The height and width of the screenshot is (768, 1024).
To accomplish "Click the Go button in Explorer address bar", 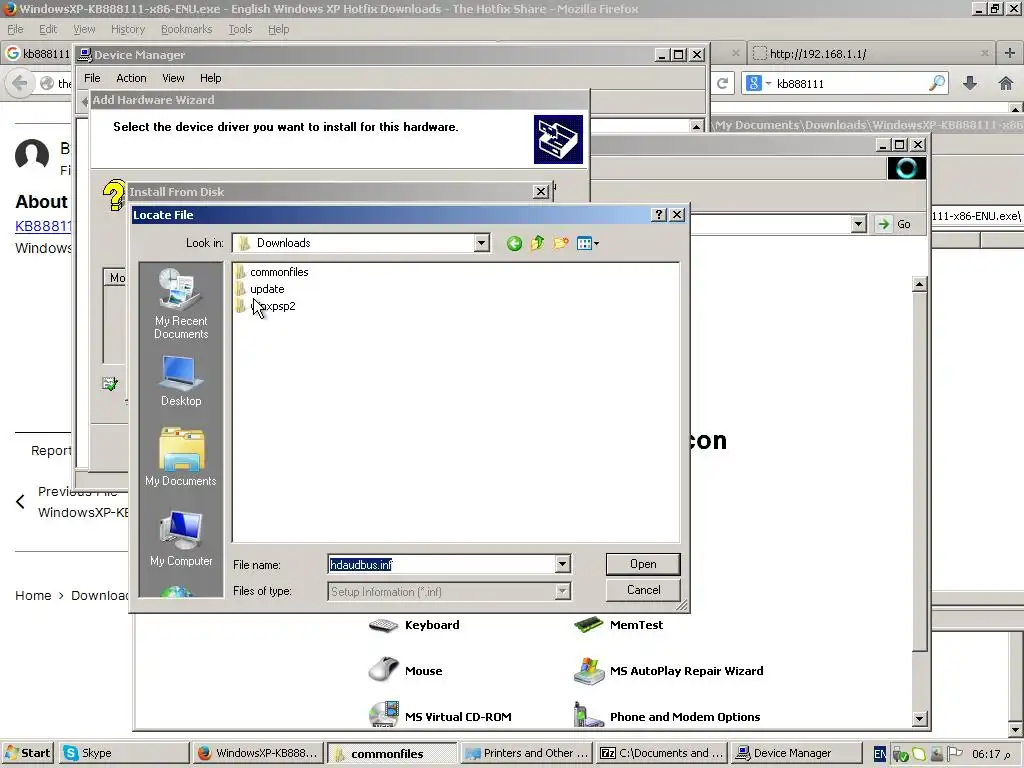I will click(x=895, y=224).
